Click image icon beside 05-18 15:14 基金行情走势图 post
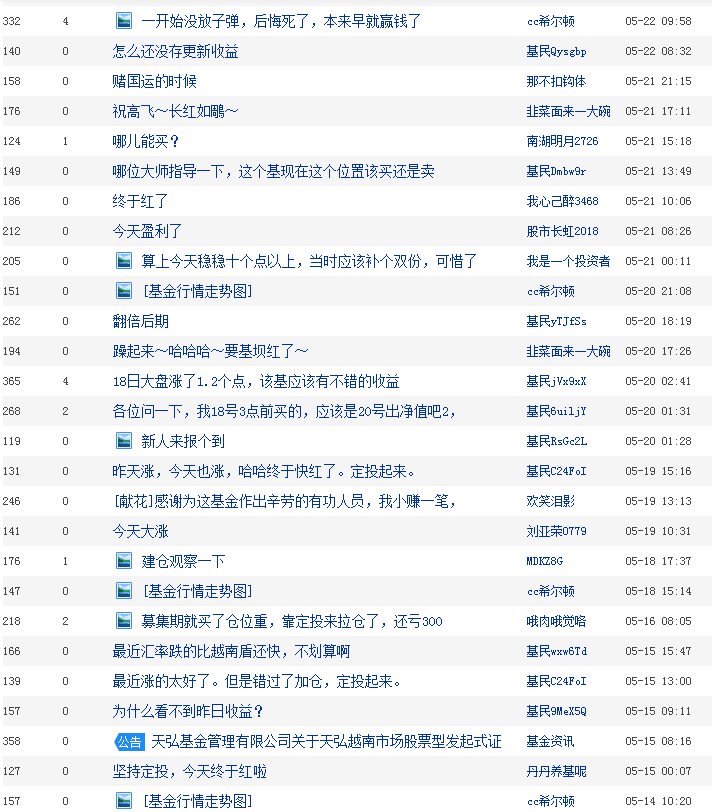Screen dimensions: 712x812 click(x=124, y=591)
